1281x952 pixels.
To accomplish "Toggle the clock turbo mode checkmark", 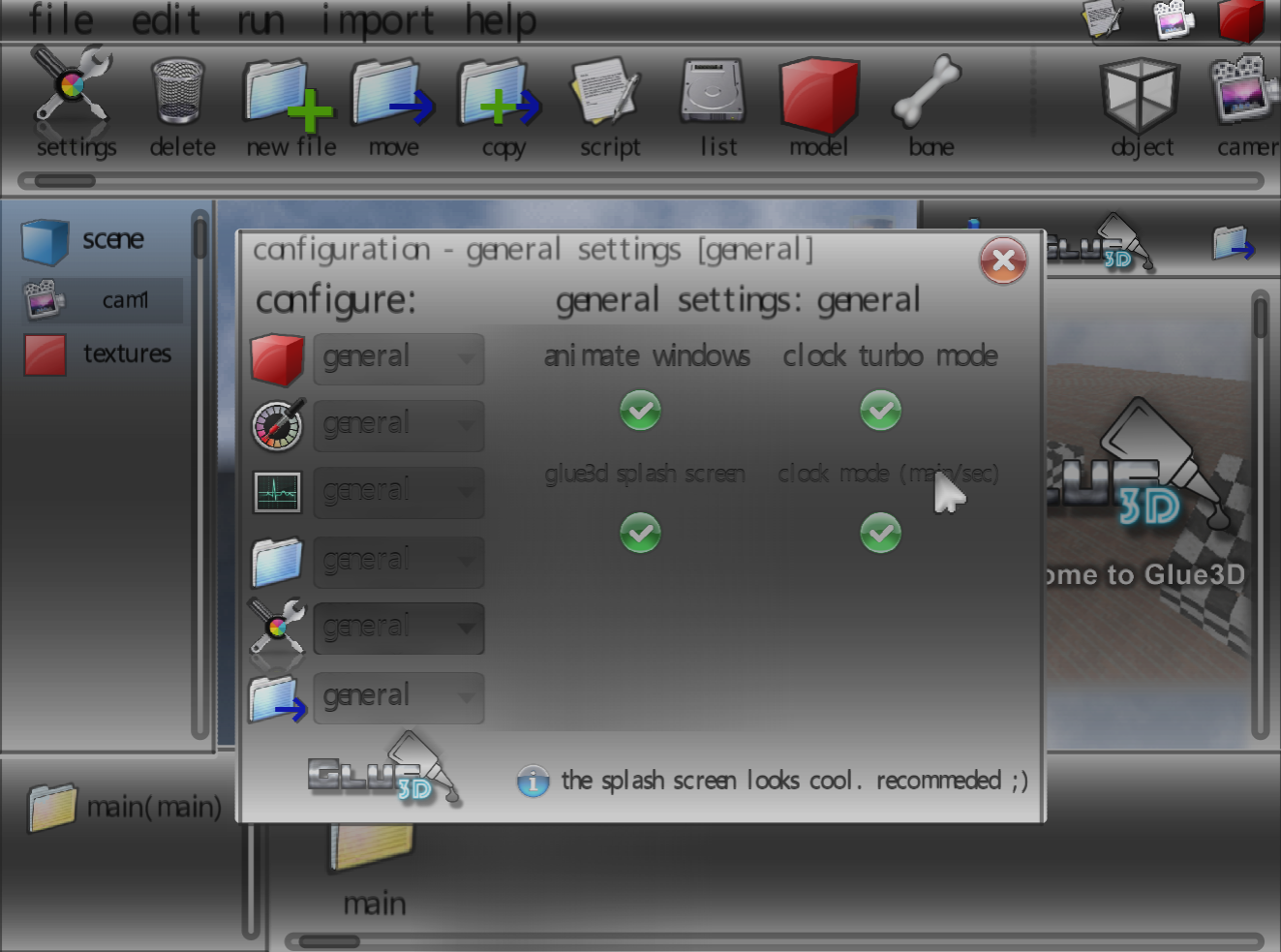I will pos(880,411).
